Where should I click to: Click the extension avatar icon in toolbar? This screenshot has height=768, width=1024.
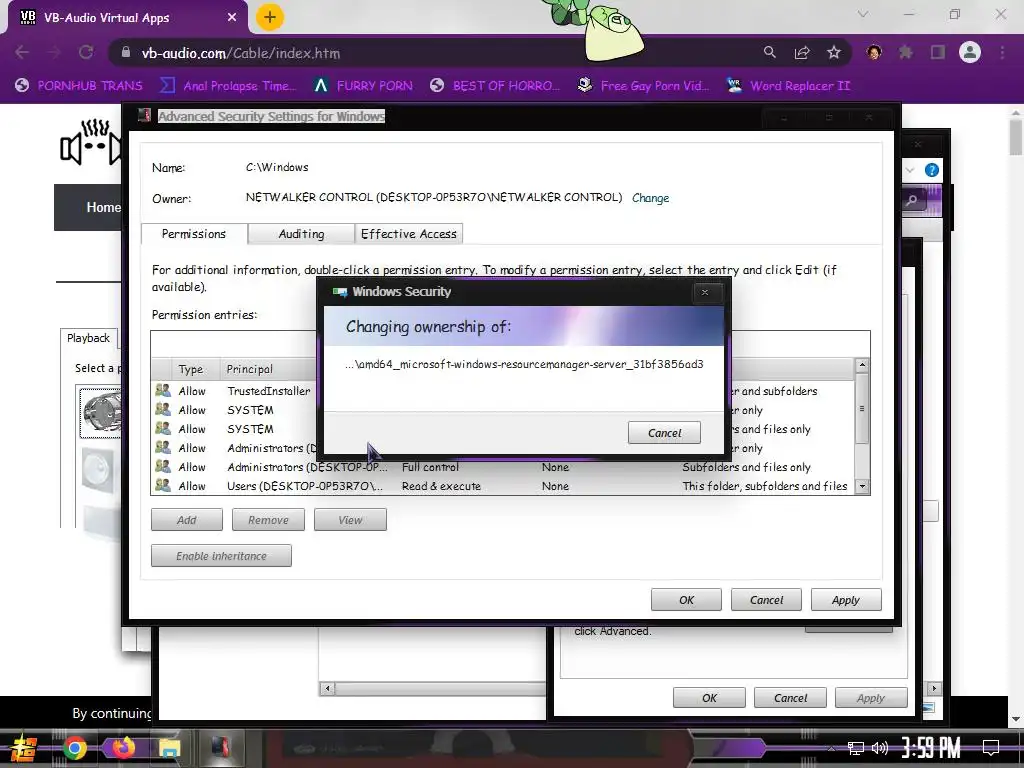coord(874,52)
